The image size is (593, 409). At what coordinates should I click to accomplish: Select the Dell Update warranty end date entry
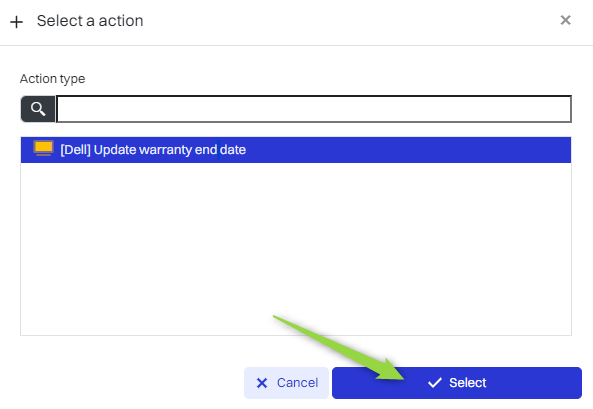pos(296,150)
